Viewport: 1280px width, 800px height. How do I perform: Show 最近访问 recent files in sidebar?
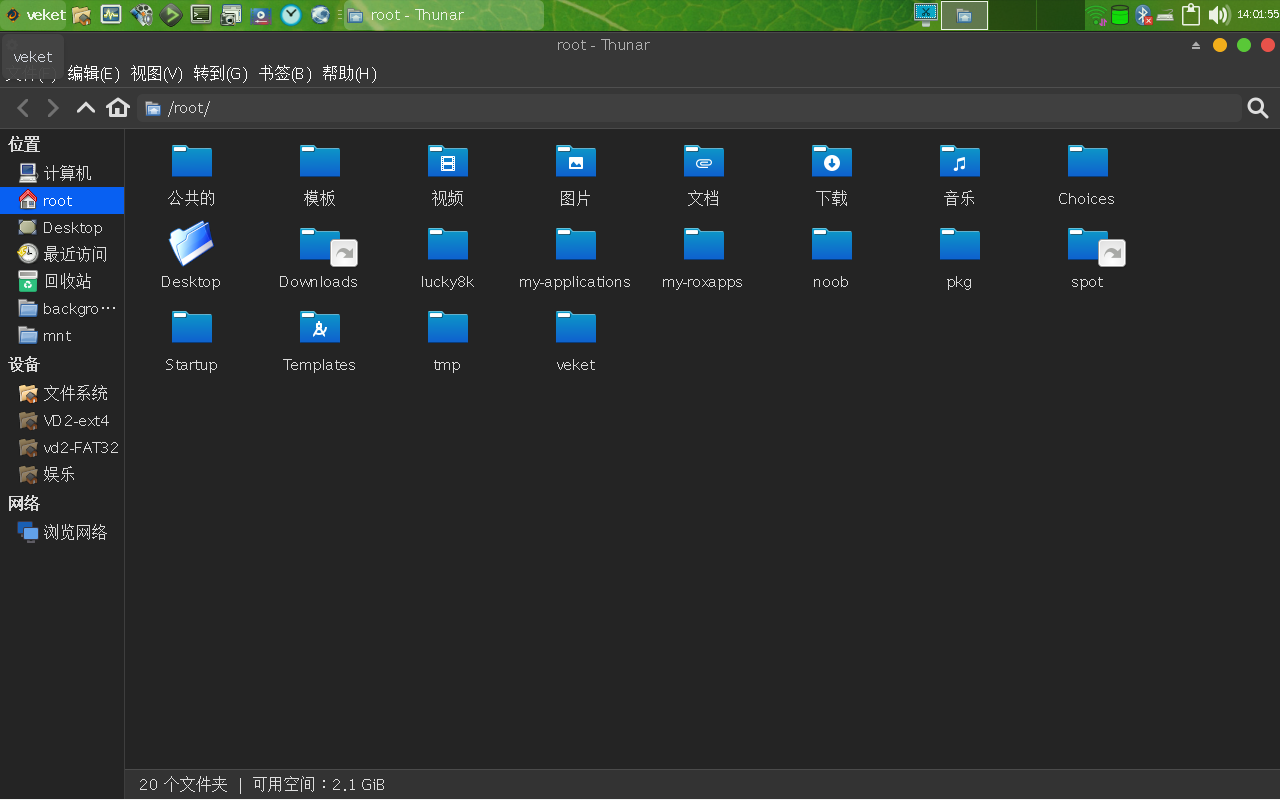click(62, 254)
